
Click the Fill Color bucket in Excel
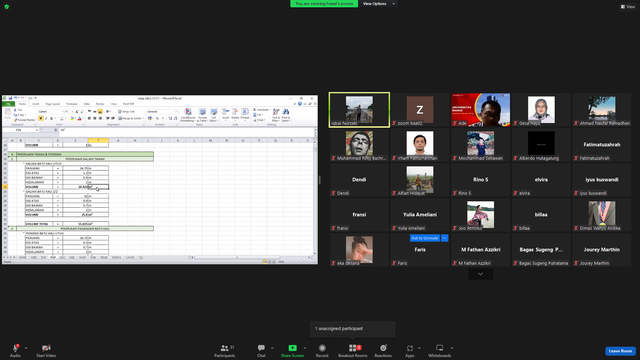pos(72,118)
